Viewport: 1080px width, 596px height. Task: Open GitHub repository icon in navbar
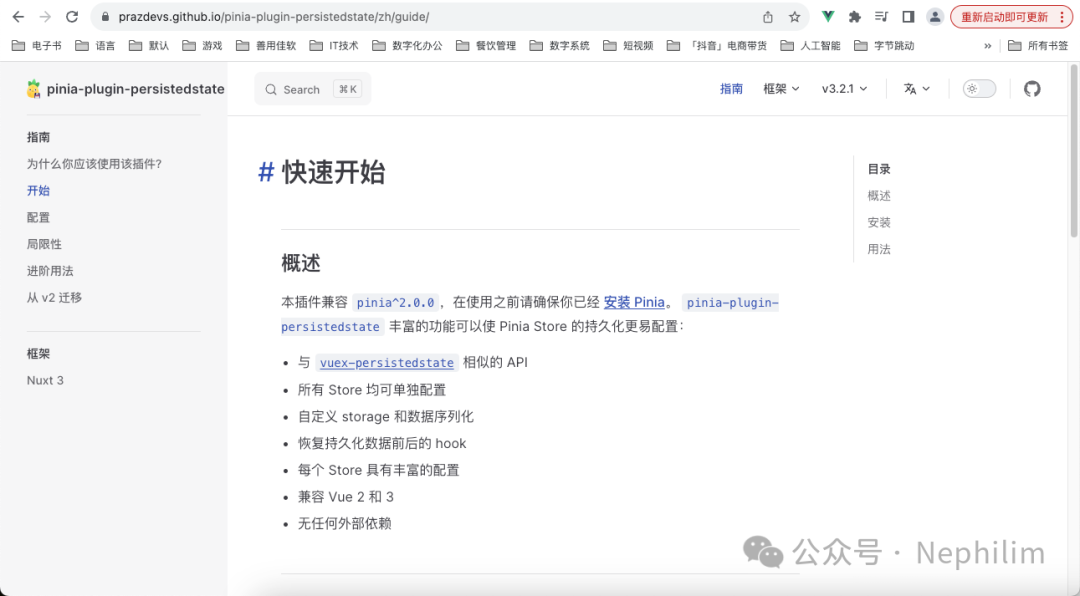tap(1032, 88)
